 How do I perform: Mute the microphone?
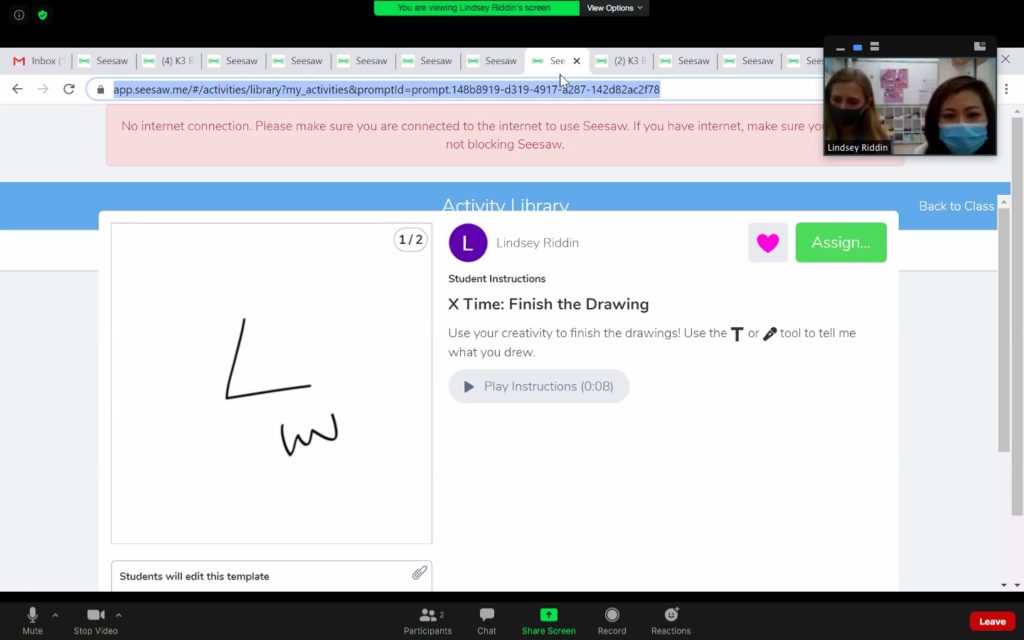(32, 615)
